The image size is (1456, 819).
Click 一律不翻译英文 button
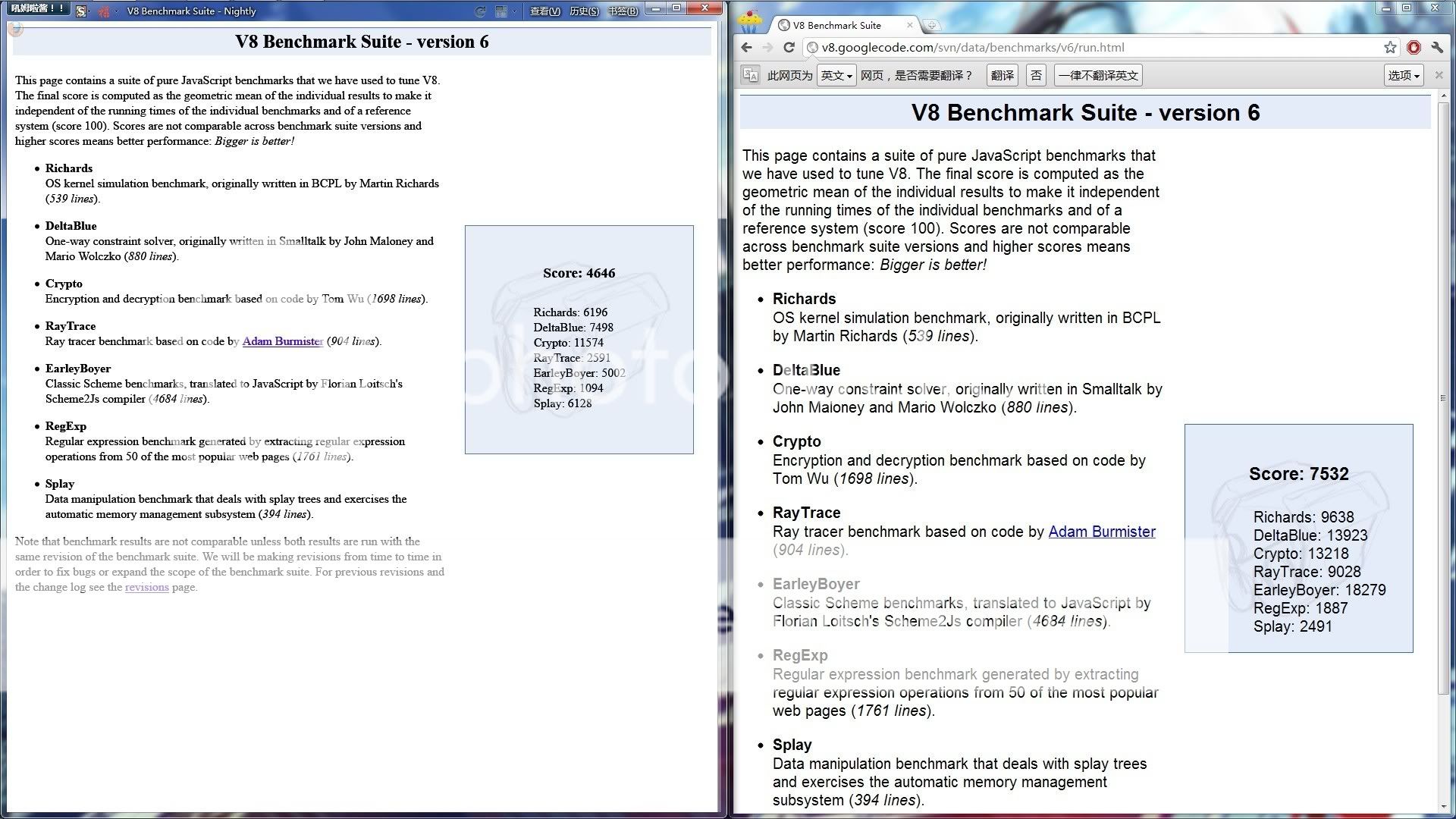point(1098,75)
